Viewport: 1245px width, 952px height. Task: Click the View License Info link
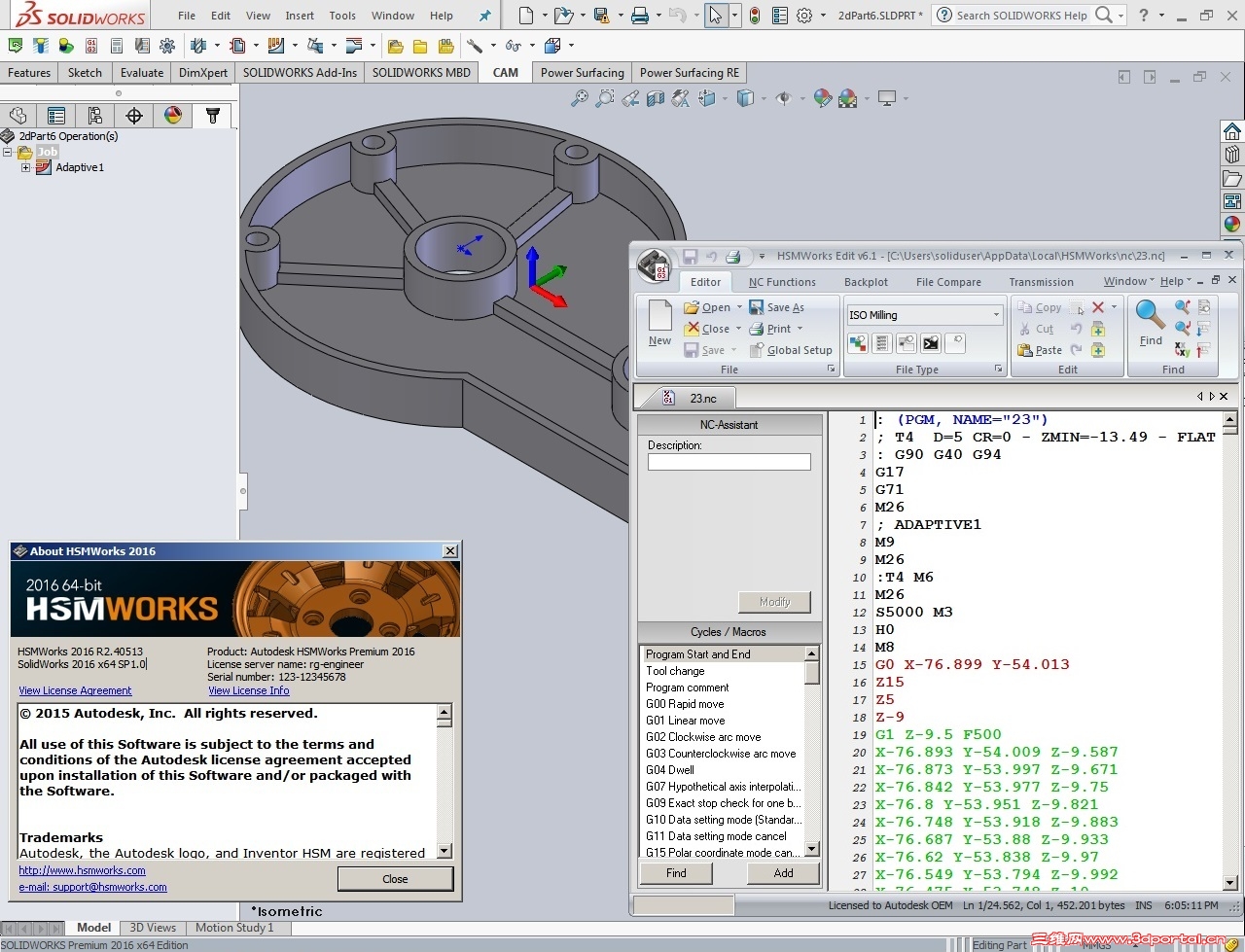point(249,690)
